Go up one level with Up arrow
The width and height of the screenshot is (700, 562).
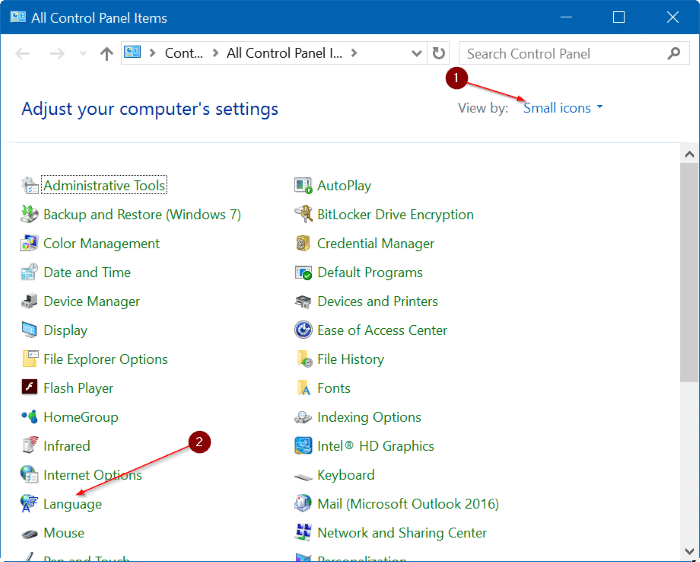pyautogui.click(x=106, y=54)
